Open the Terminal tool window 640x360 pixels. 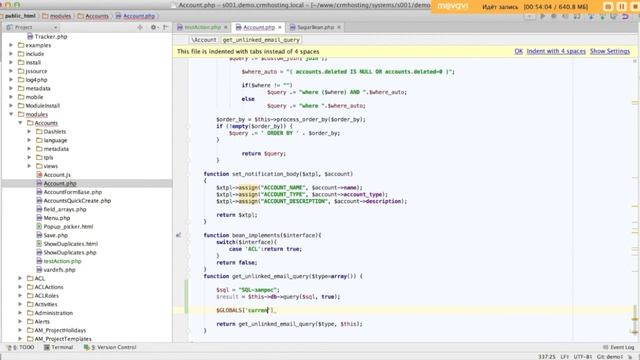pos(58,347)
